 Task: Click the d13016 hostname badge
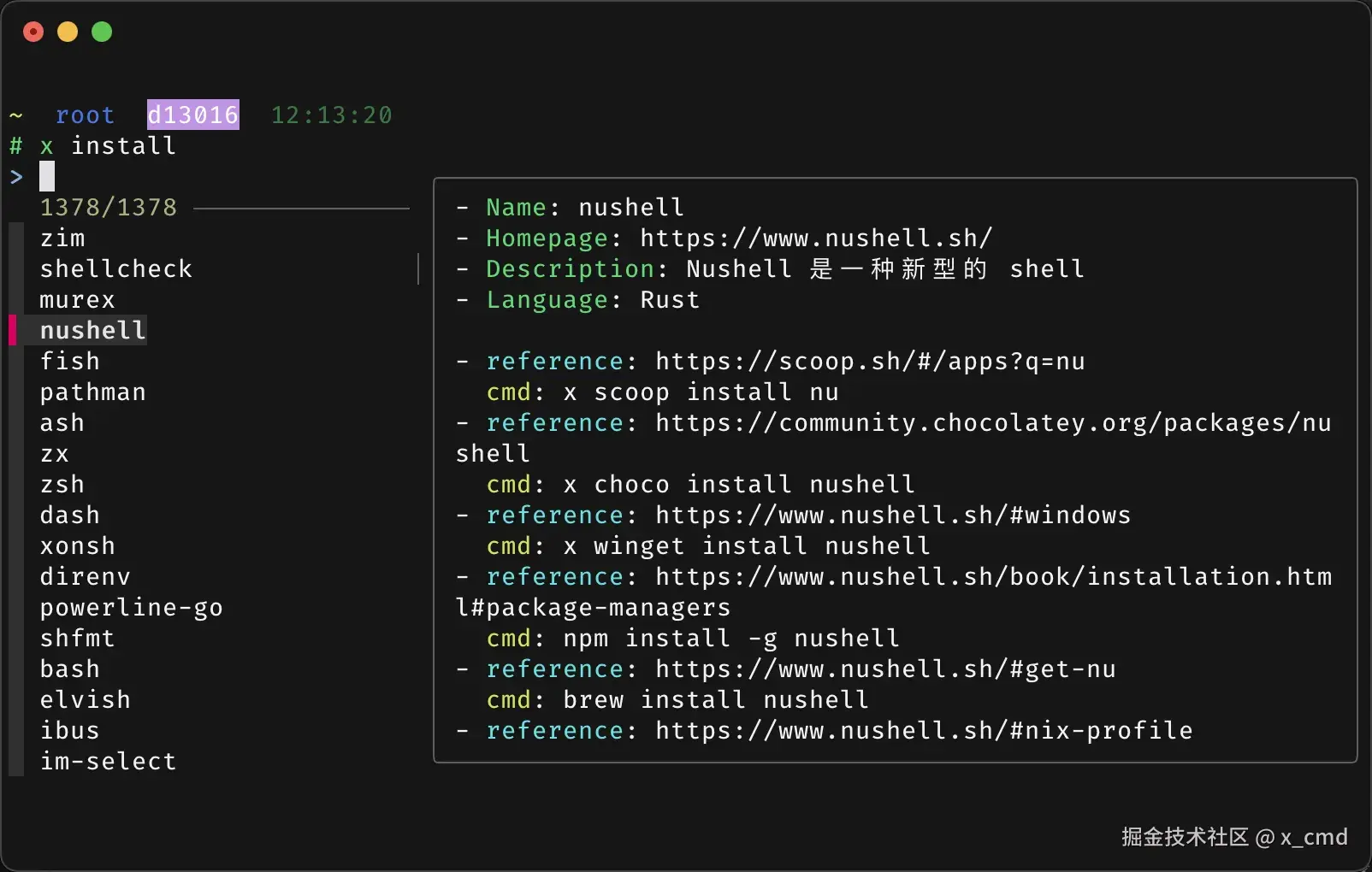pyautogui.click(x=192, y=115)
